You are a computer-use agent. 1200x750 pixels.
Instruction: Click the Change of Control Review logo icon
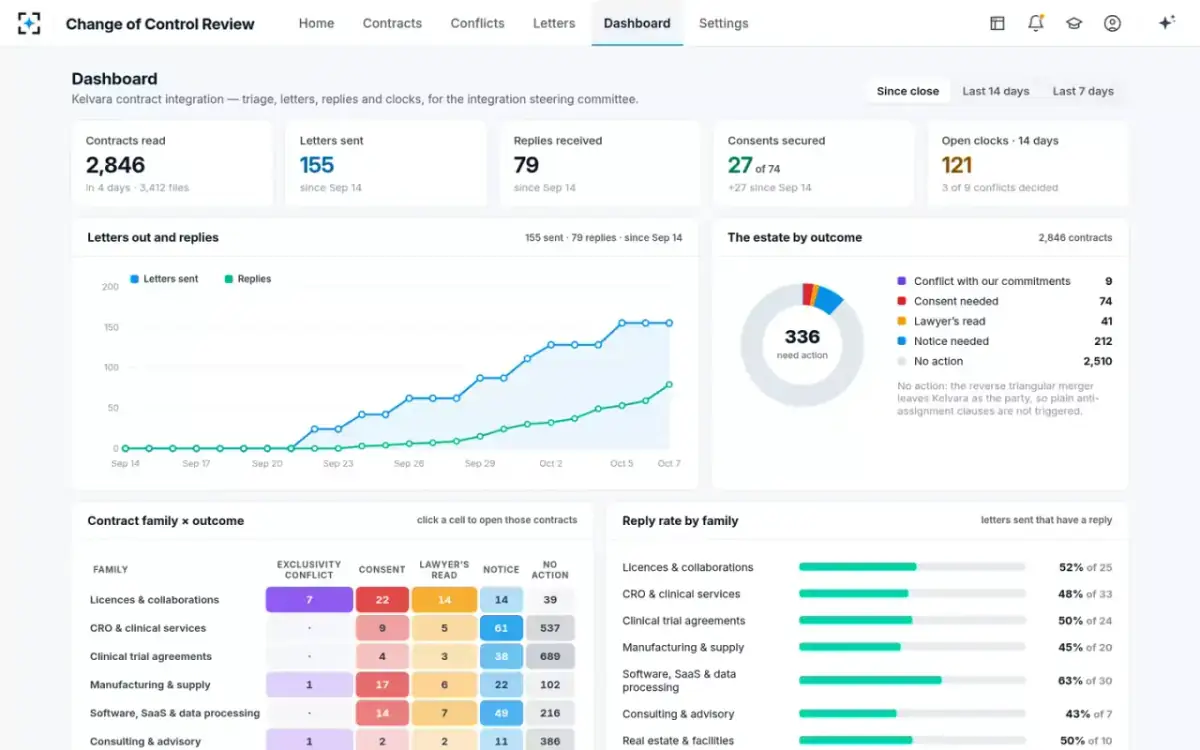(29, 23)
